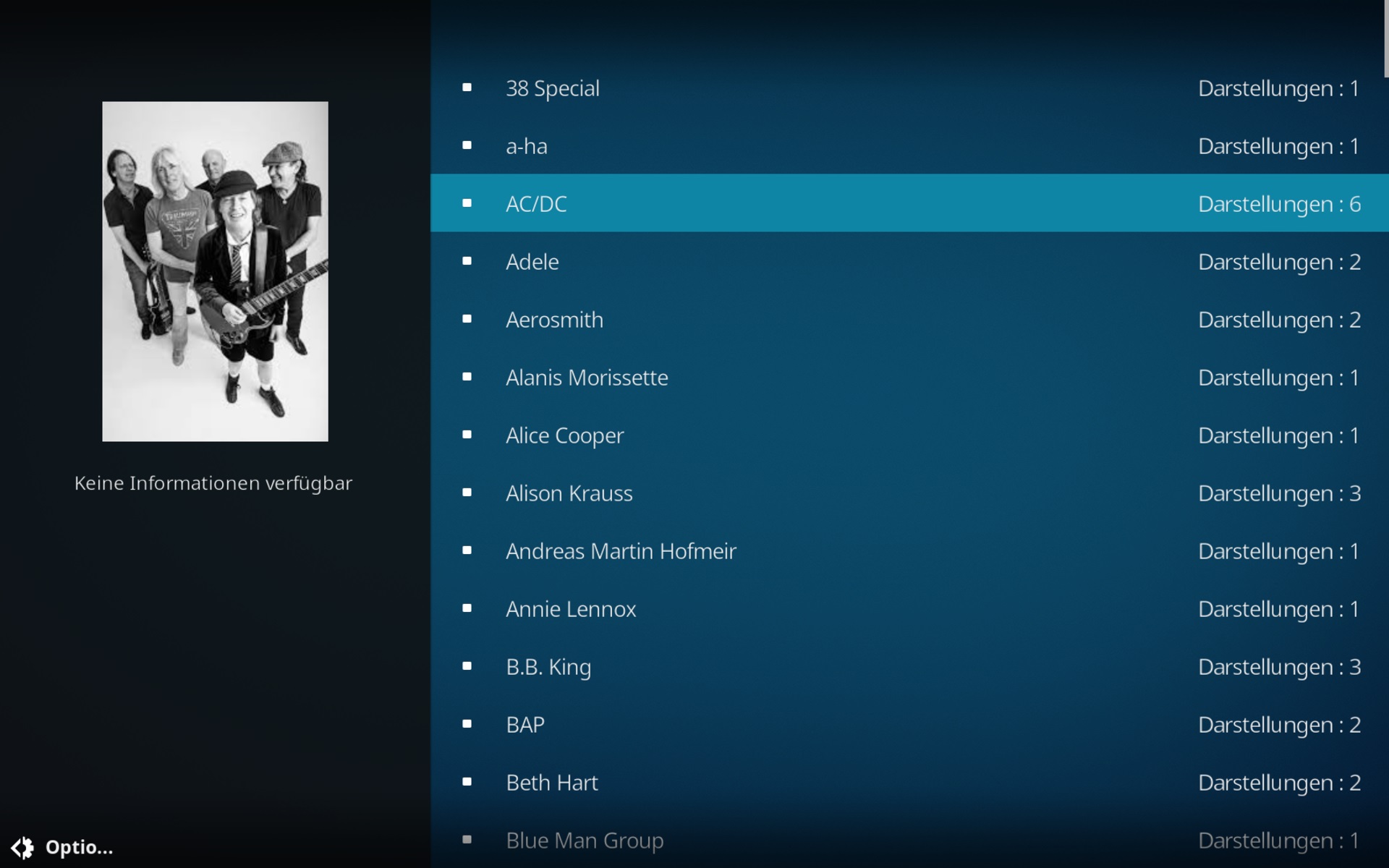Screen dimensions: 1389x868
Task: Select Blue Man Group at list bottom
Action: pyautogui.click(x=909, y=840)
